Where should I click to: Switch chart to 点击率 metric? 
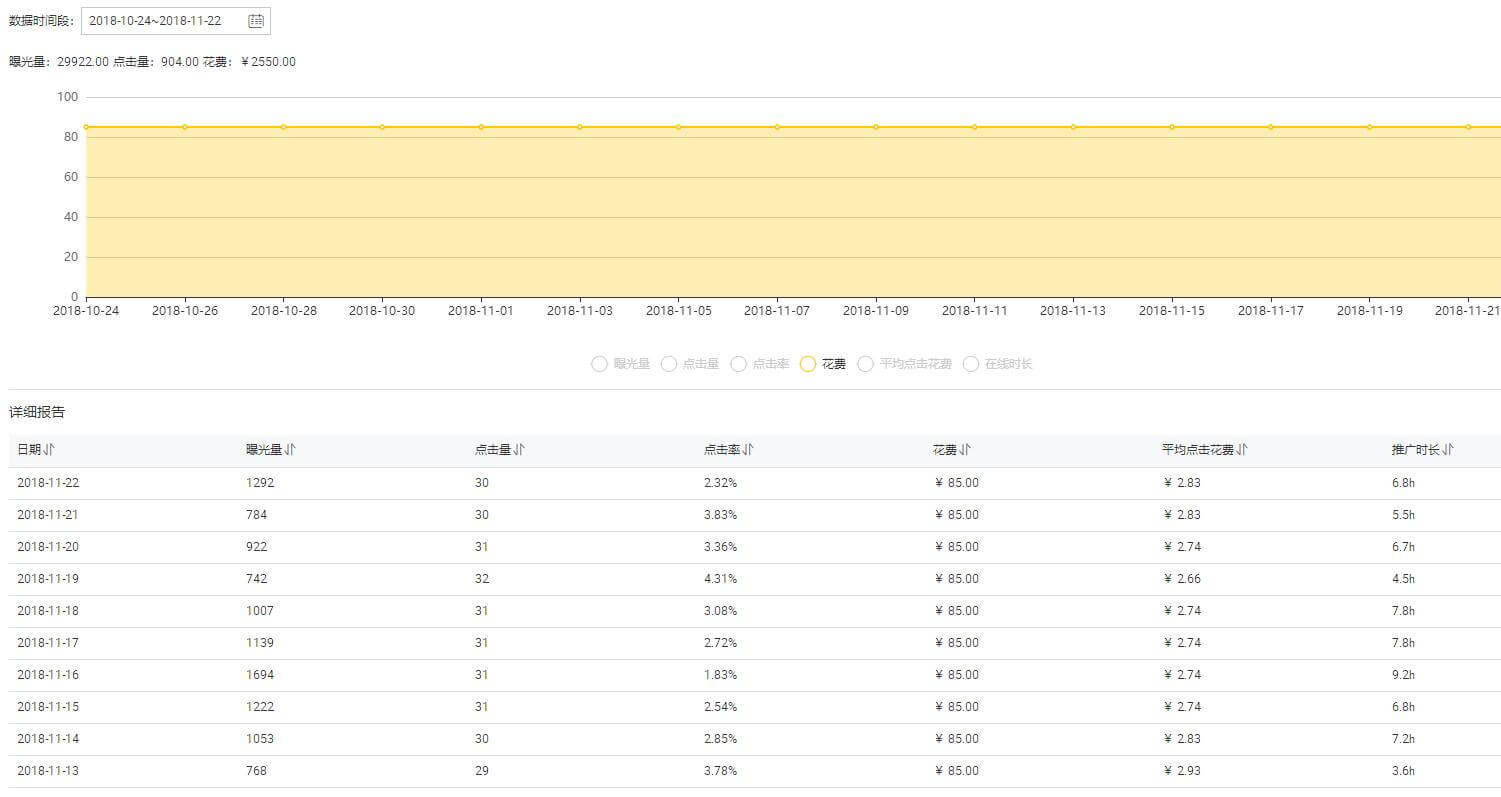(x=738, y=364)
